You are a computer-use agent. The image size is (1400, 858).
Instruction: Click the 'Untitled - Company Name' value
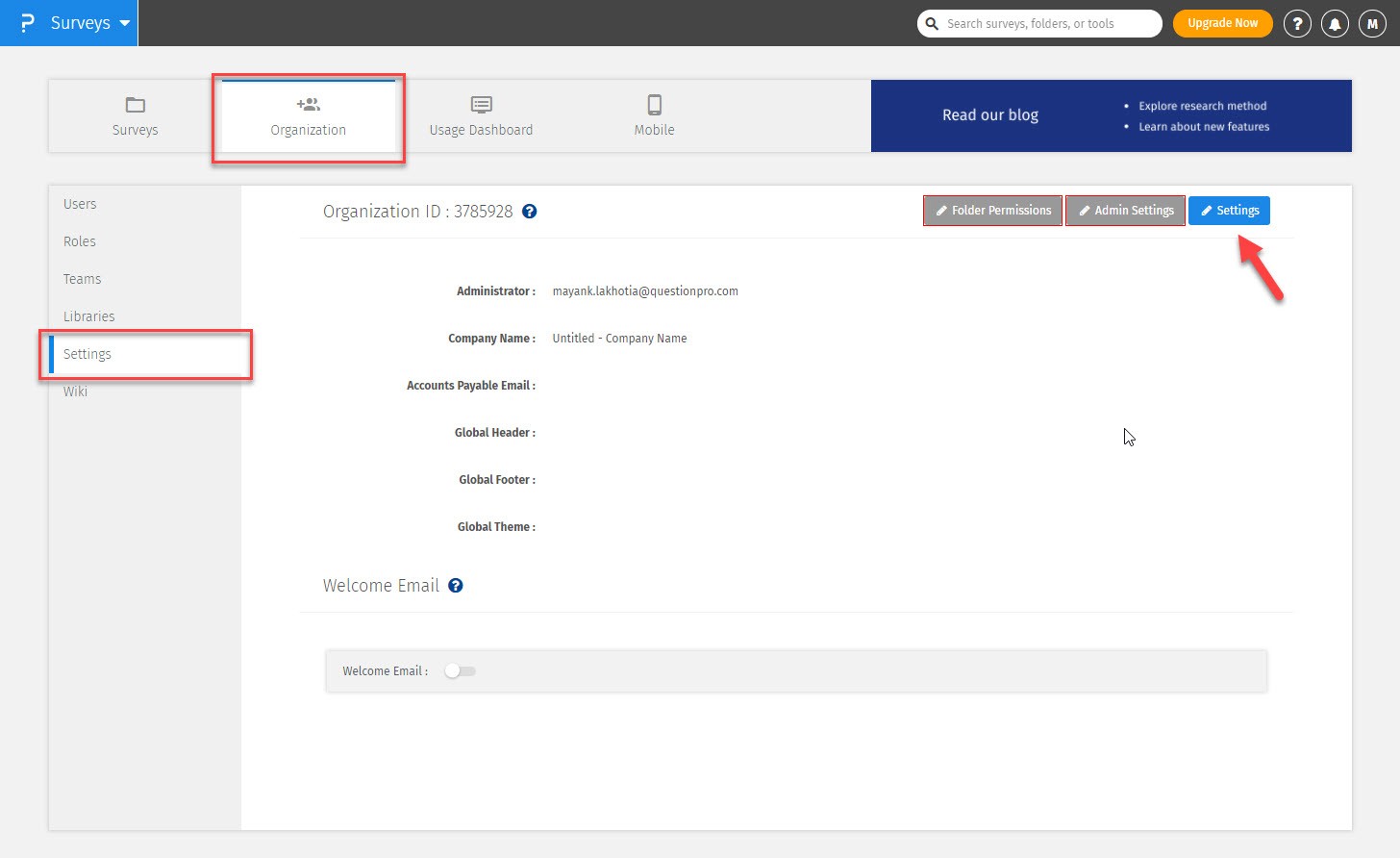tap(619, 339)
